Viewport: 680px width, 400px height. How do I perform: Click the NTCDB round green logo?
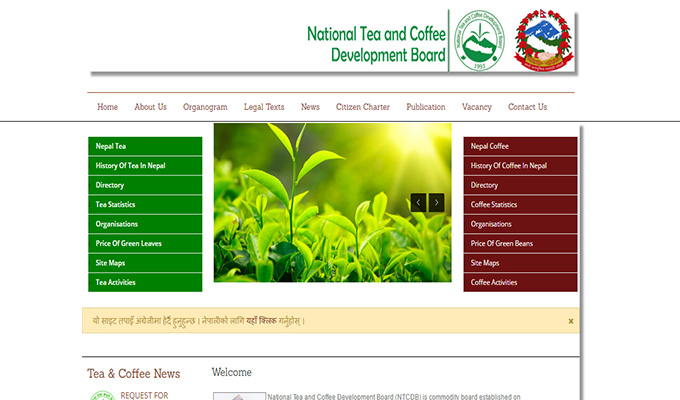[x=479, y=41]
